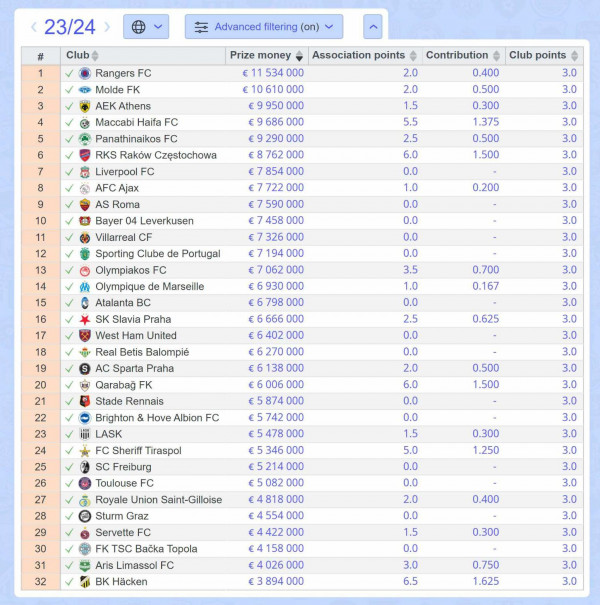Select prize money € 3 894 000
The image size is (600, 605).
(276, 581)
